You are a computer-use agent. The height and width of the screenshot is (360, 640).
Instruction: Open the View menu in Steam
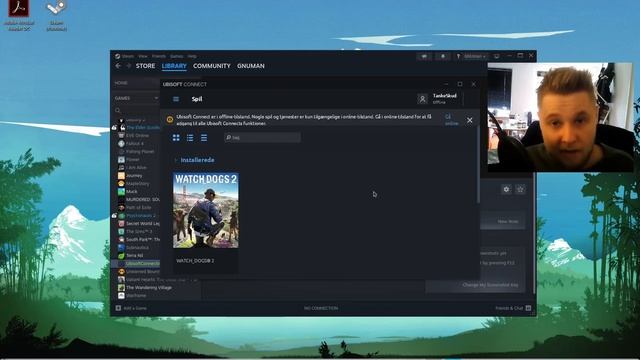142,56
